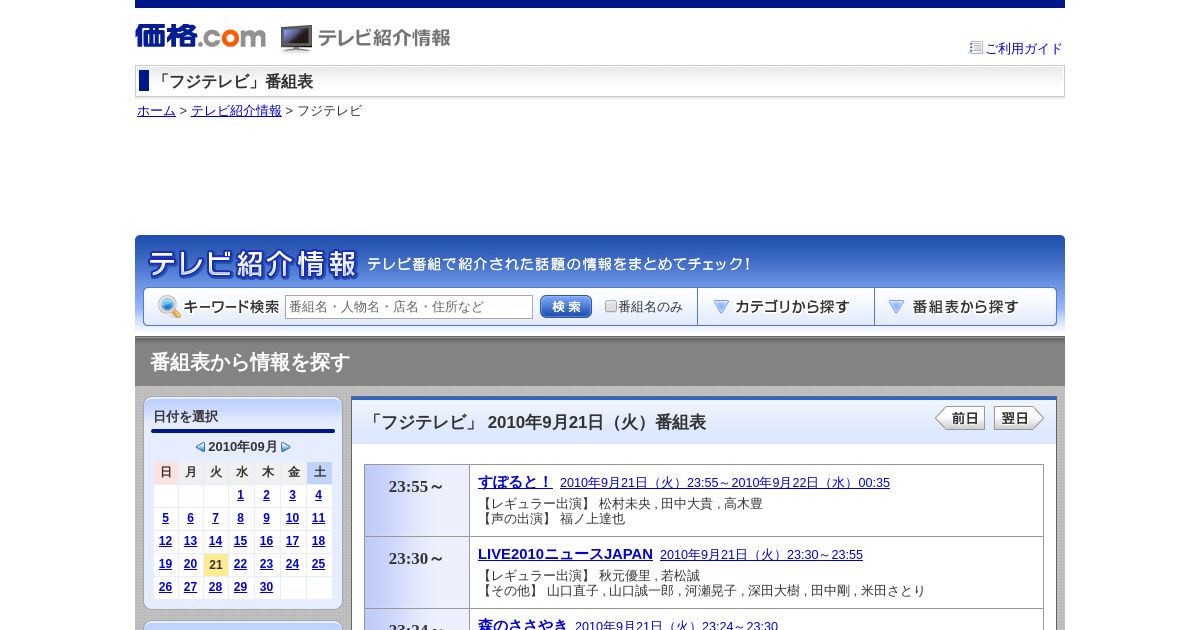Select September 18 in calendar

click(x=319, y=541)
